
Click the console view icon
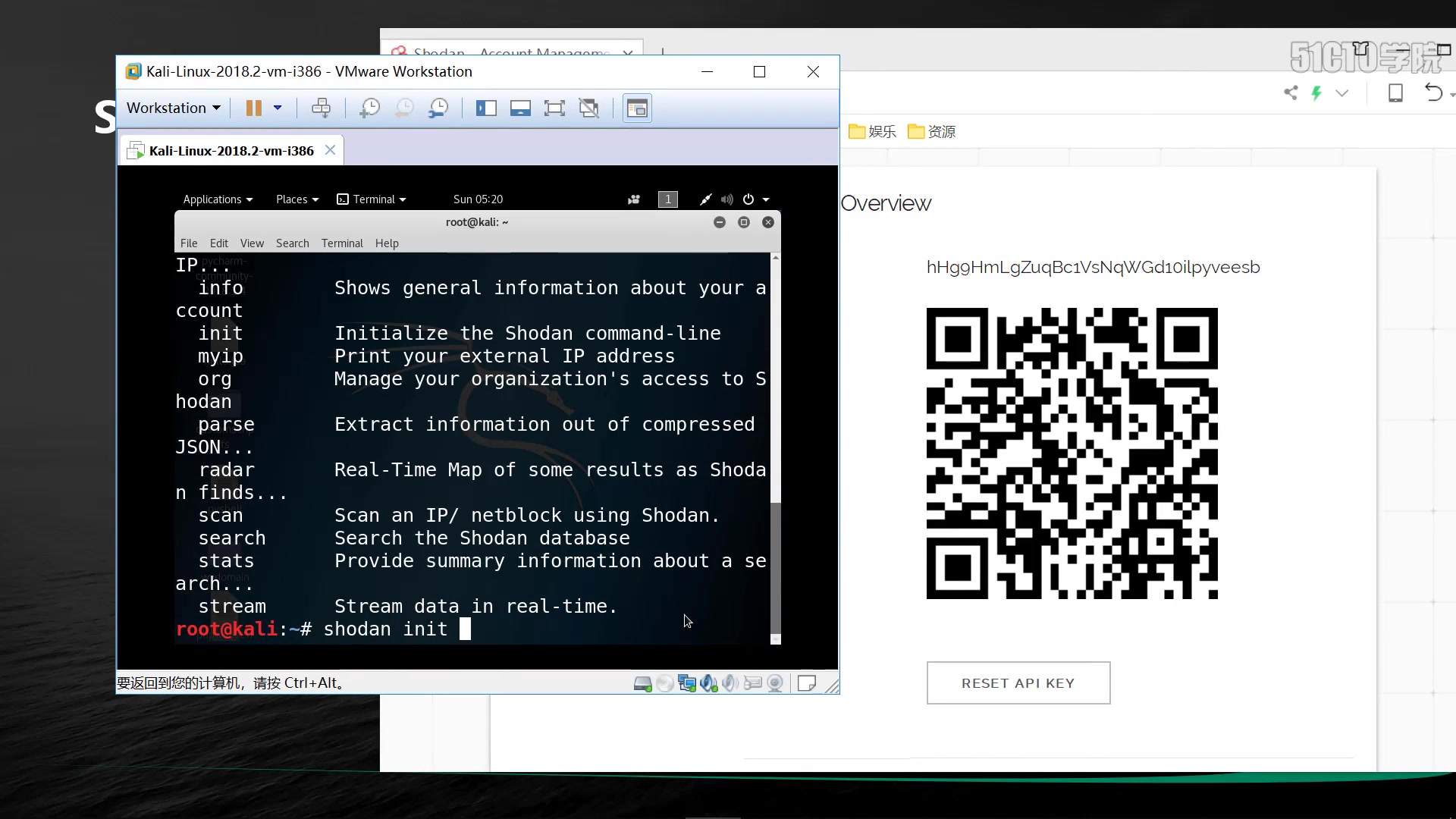pos(637,108)
